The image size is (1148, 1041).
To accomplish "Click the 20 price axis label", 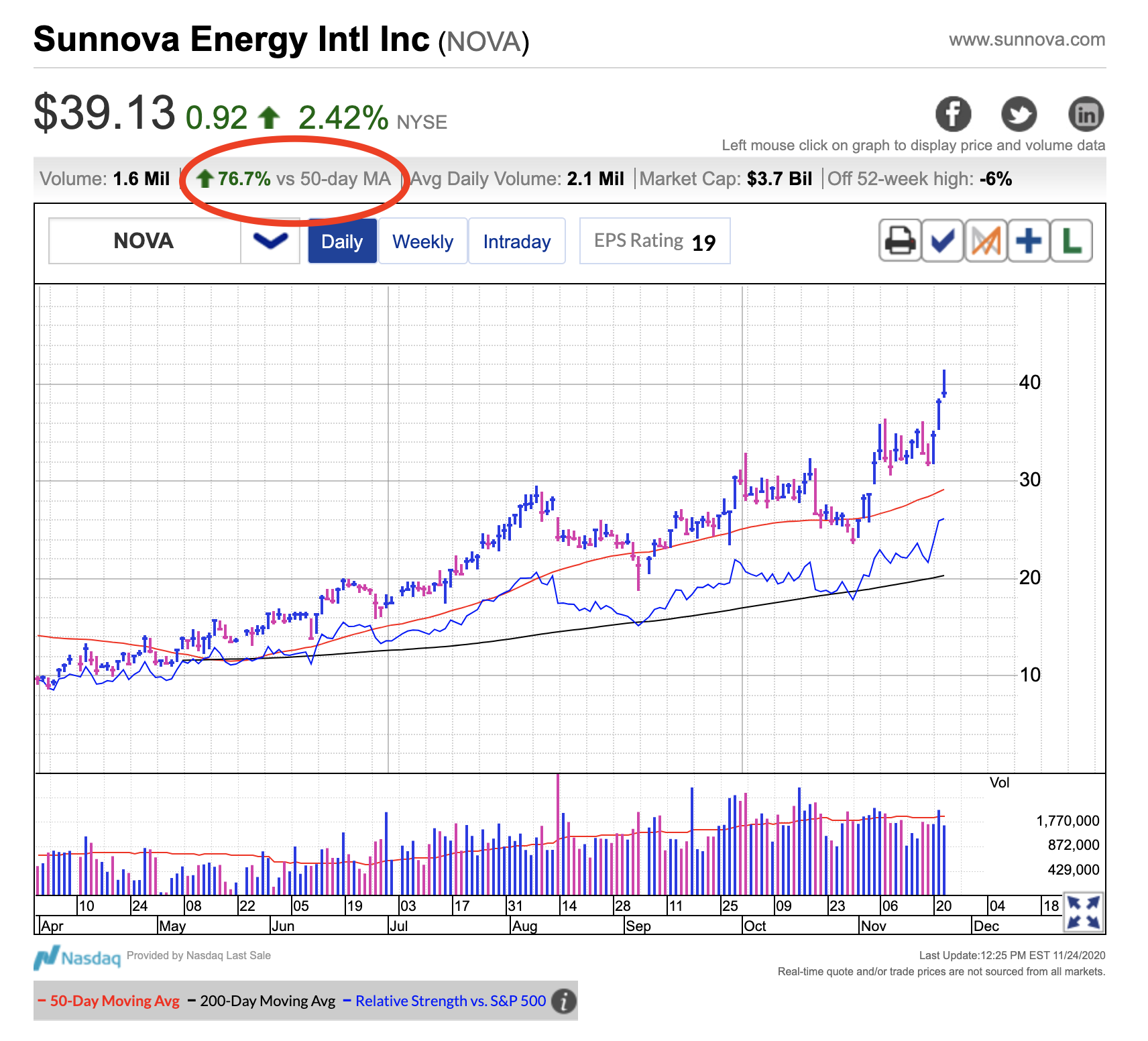I will tap(1030, 578).
